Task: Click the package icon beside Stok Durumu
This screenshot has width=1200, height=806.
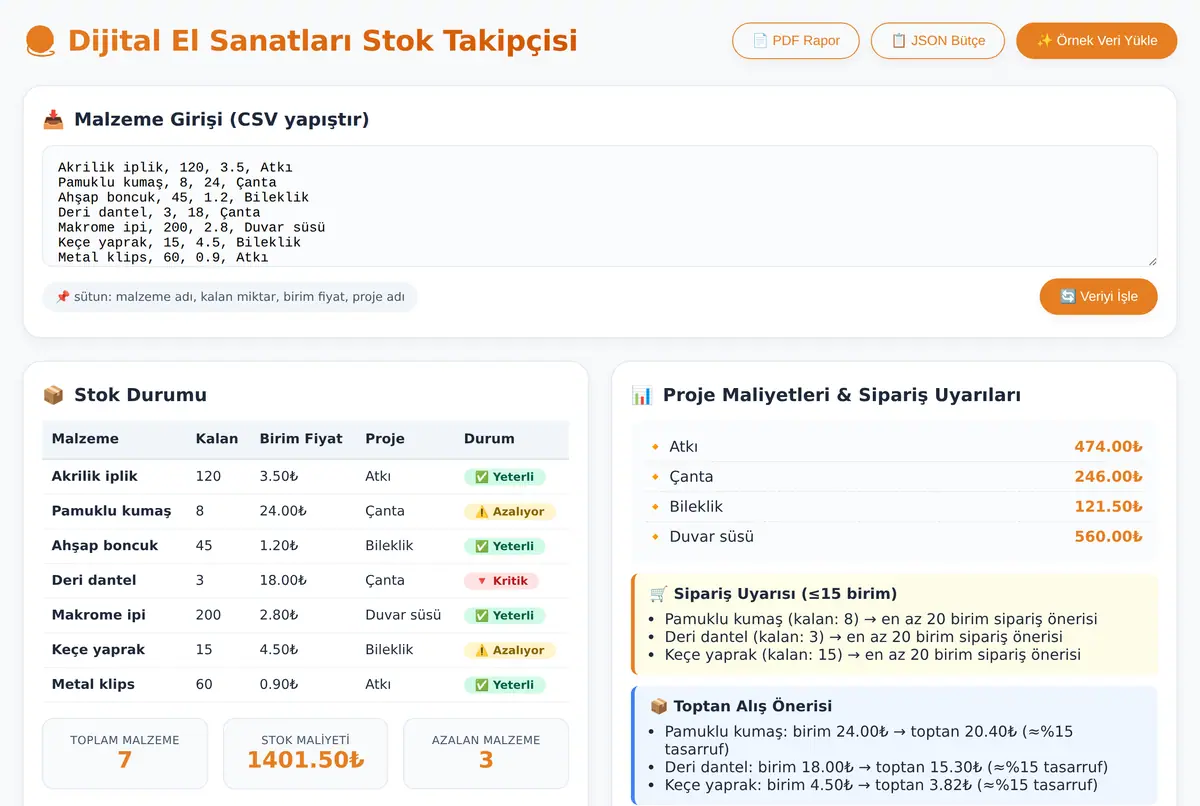Action: [53, 395]
